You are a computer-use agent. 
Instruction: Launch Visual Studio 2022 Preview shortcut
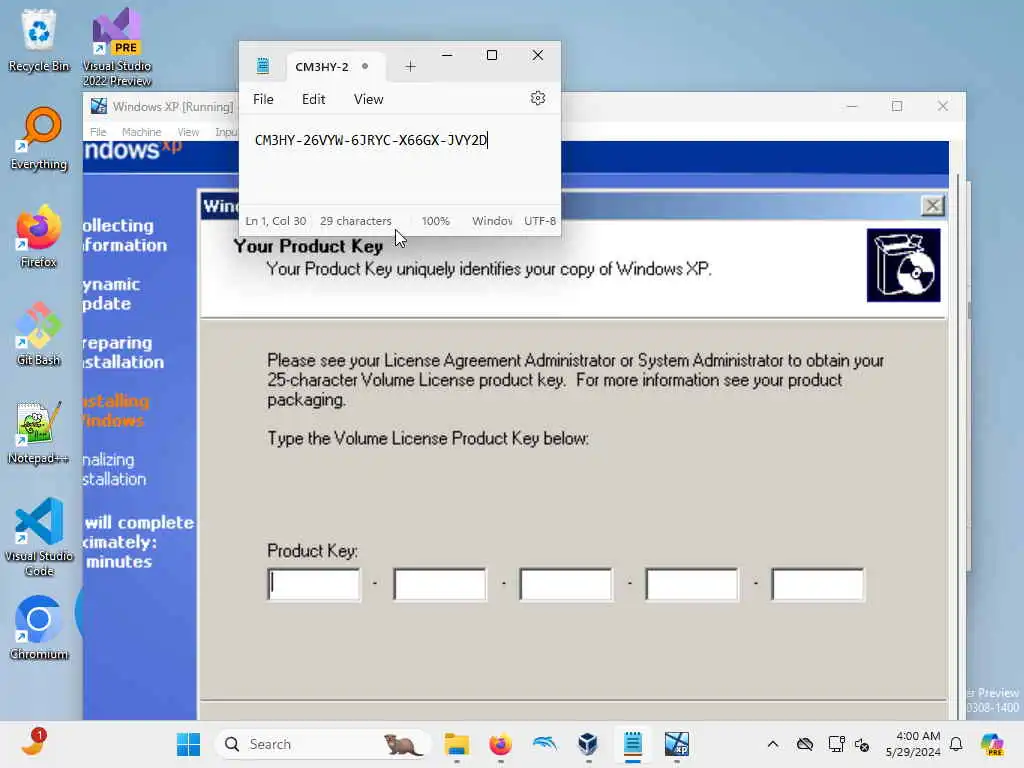(117, 46)
